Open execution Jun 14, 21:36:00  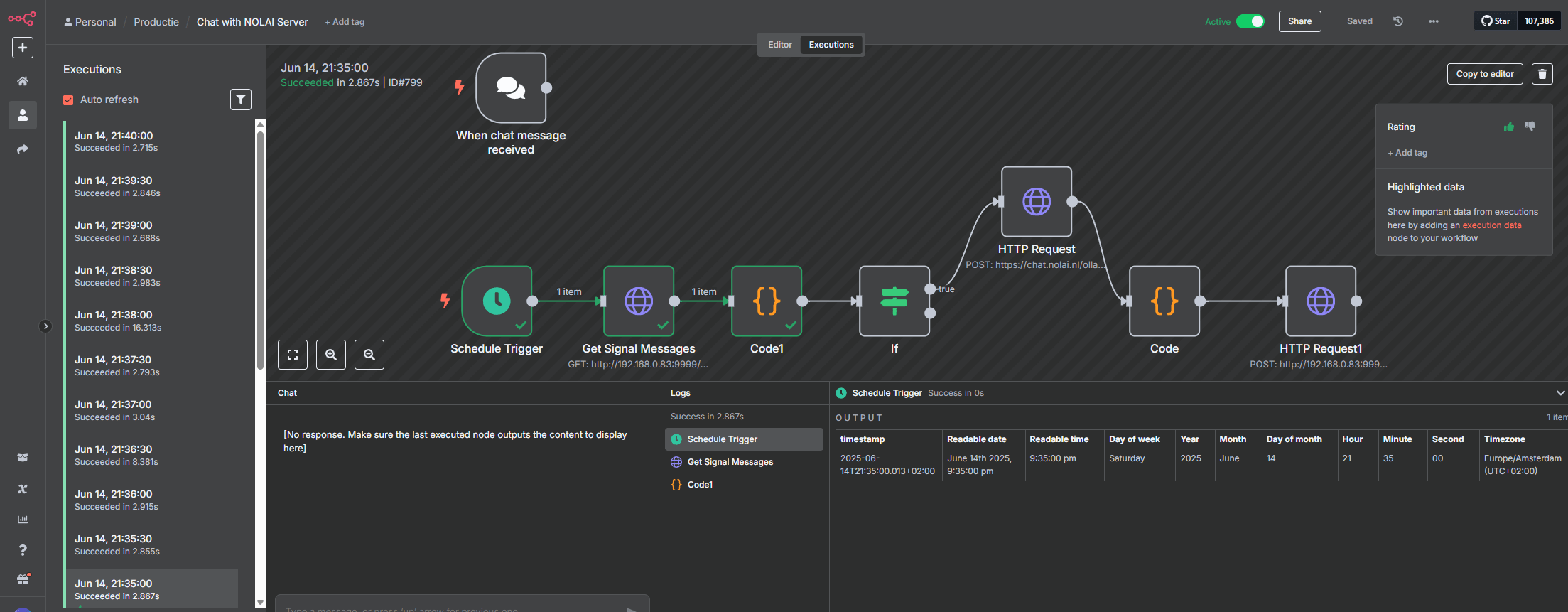(151, 500)
